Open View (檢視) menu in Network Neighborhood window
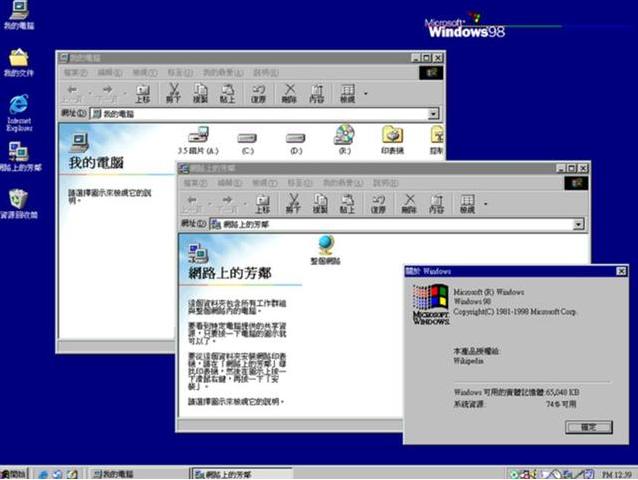Viewport: 638px width, 480px height. tap(265, 183)
